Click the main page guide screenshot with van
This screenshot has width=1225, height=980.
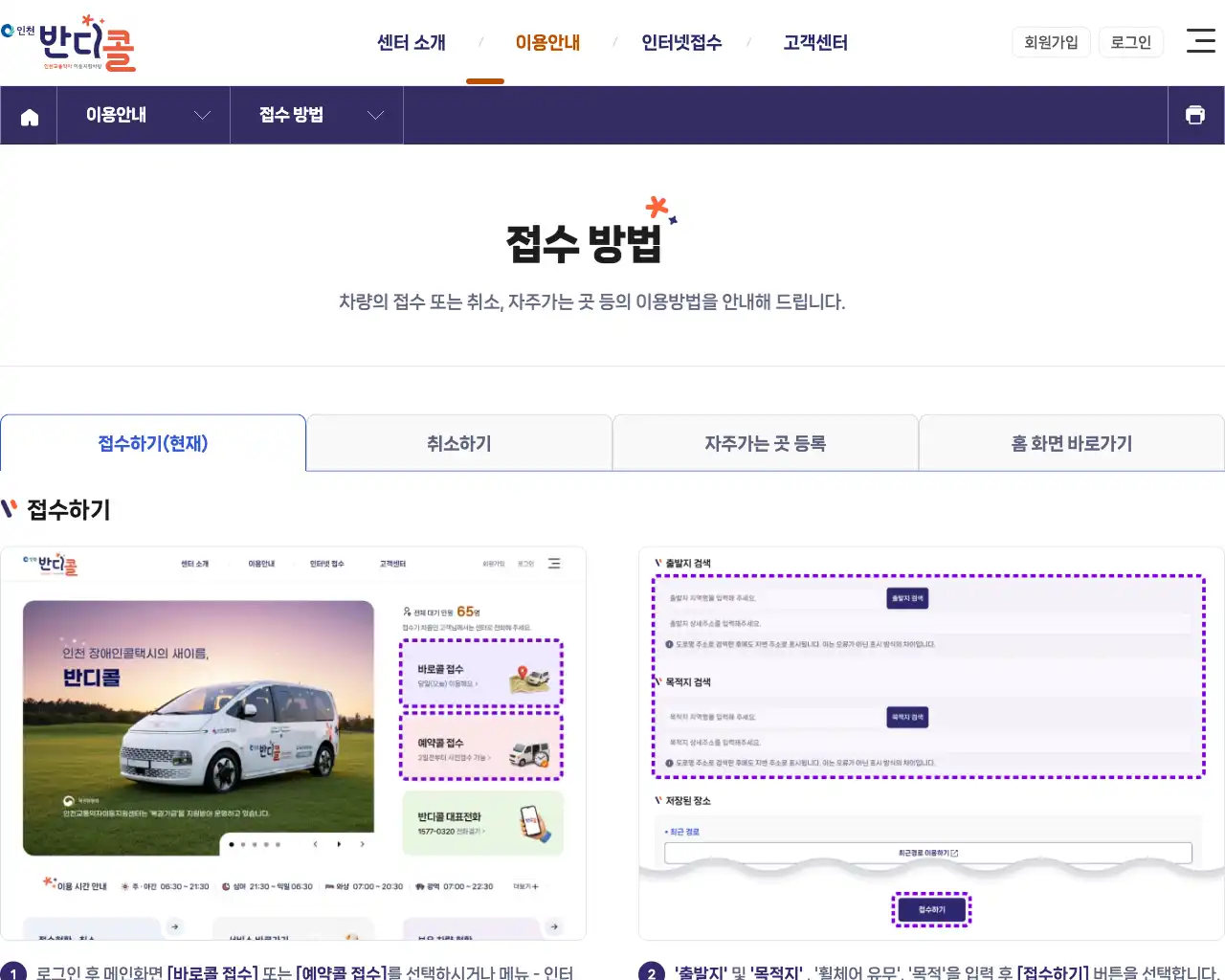293,744
